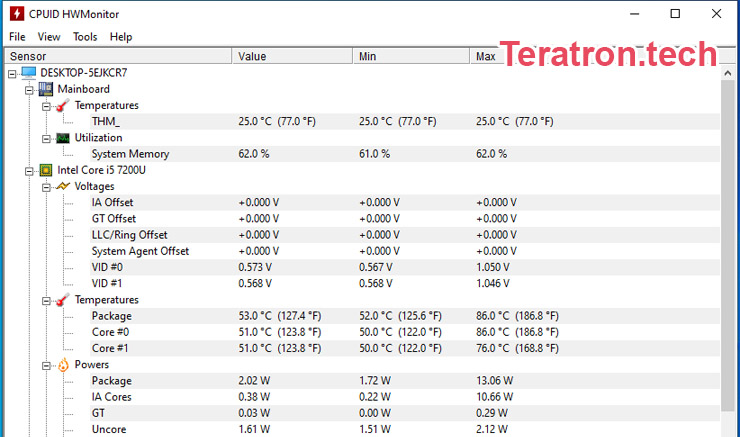Click the Powers flame icon
The width and height of the screenshot is (740, 437).
63,365
